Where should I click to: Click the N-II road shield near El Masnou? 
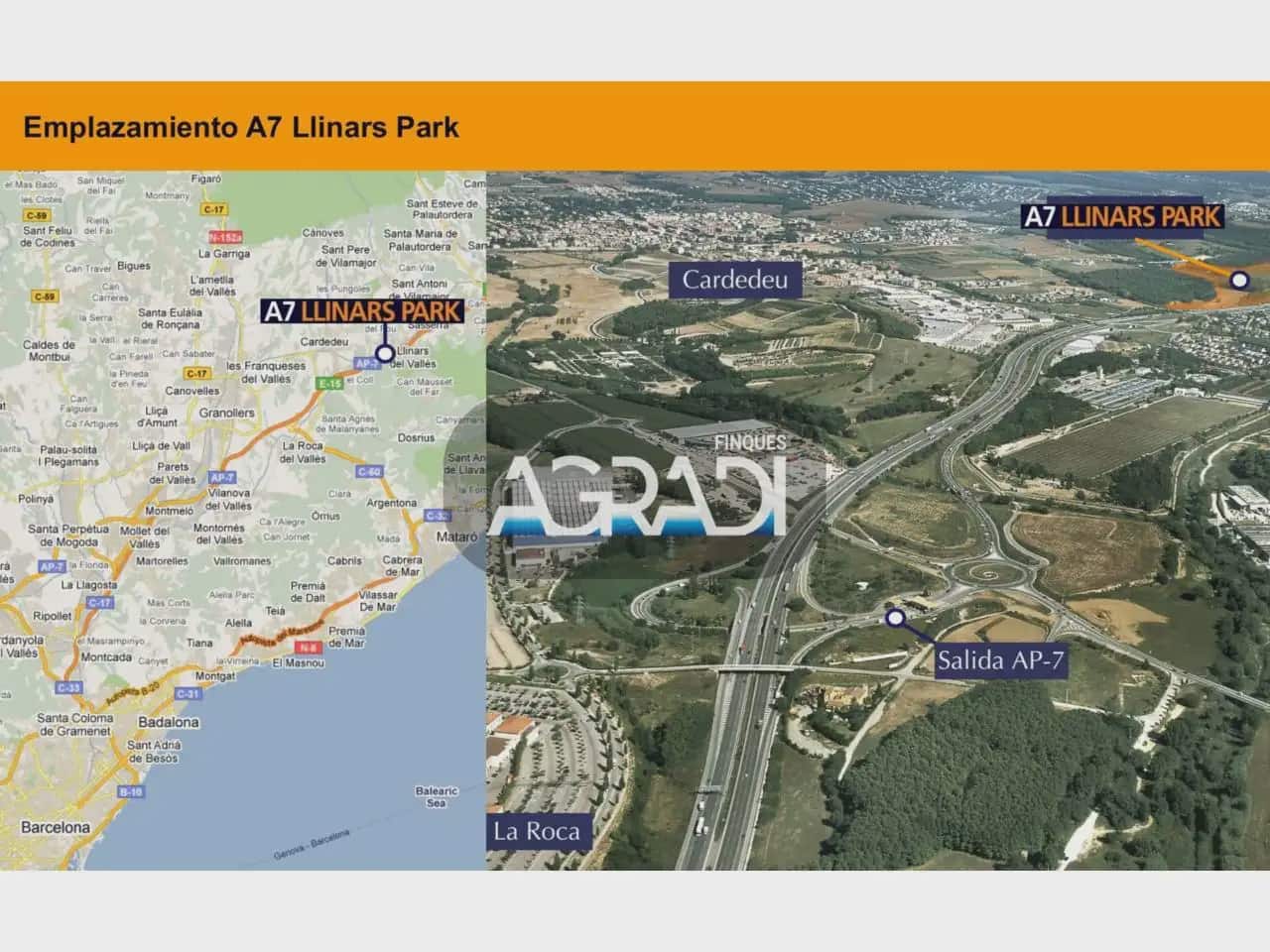pos(307,647)
